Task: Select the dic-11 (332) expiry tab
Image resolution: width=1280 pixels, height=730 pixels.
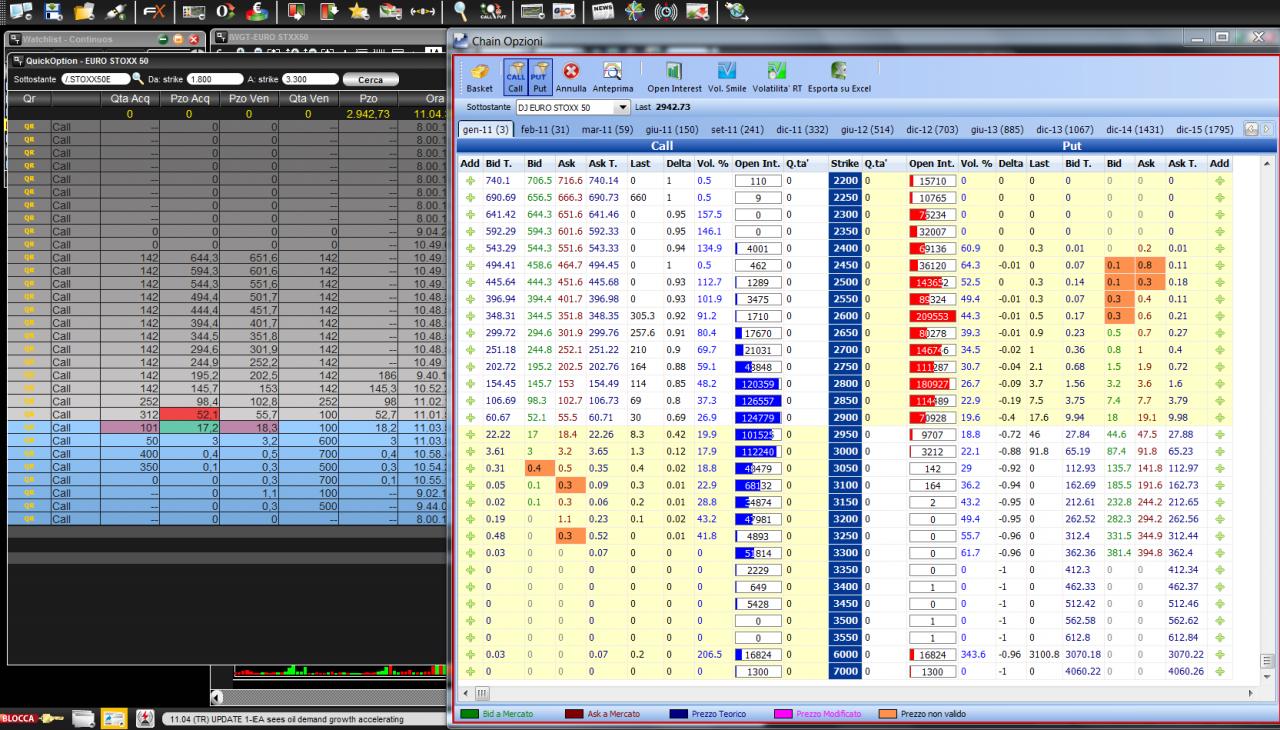Action: (x=802, y=129)
